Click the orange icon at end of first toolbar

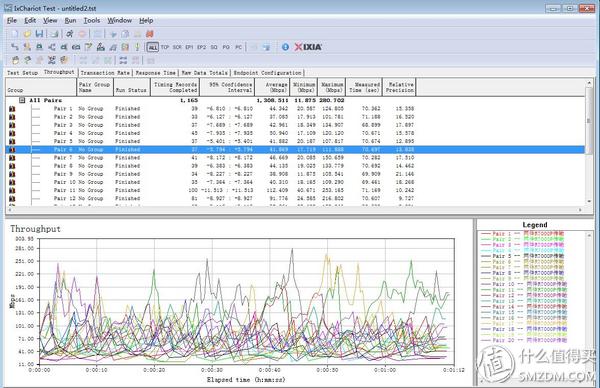click(150, 34)
